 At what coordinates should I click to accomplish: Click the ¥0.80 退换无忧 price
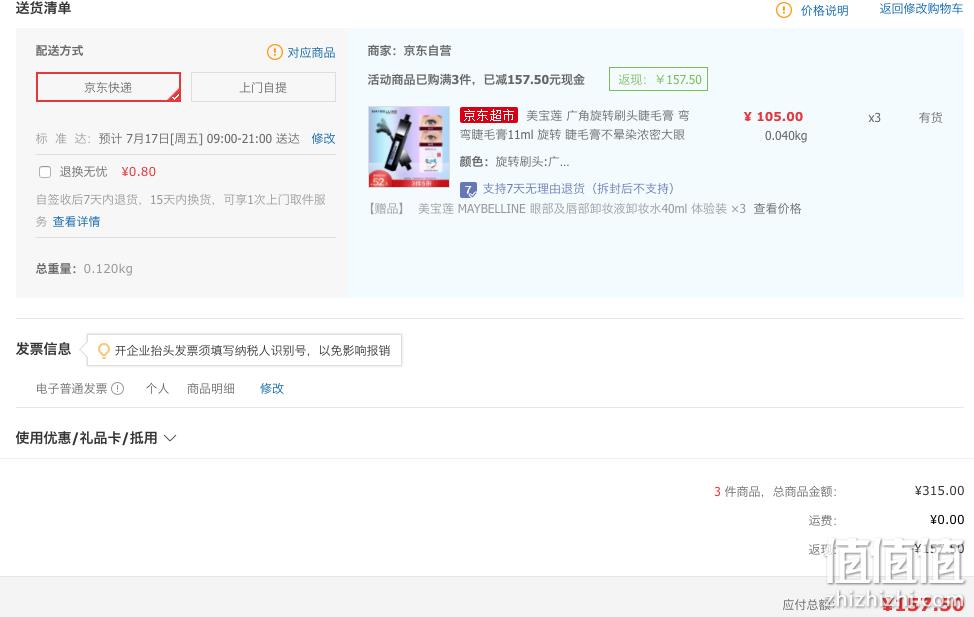[x=139, y=171]
